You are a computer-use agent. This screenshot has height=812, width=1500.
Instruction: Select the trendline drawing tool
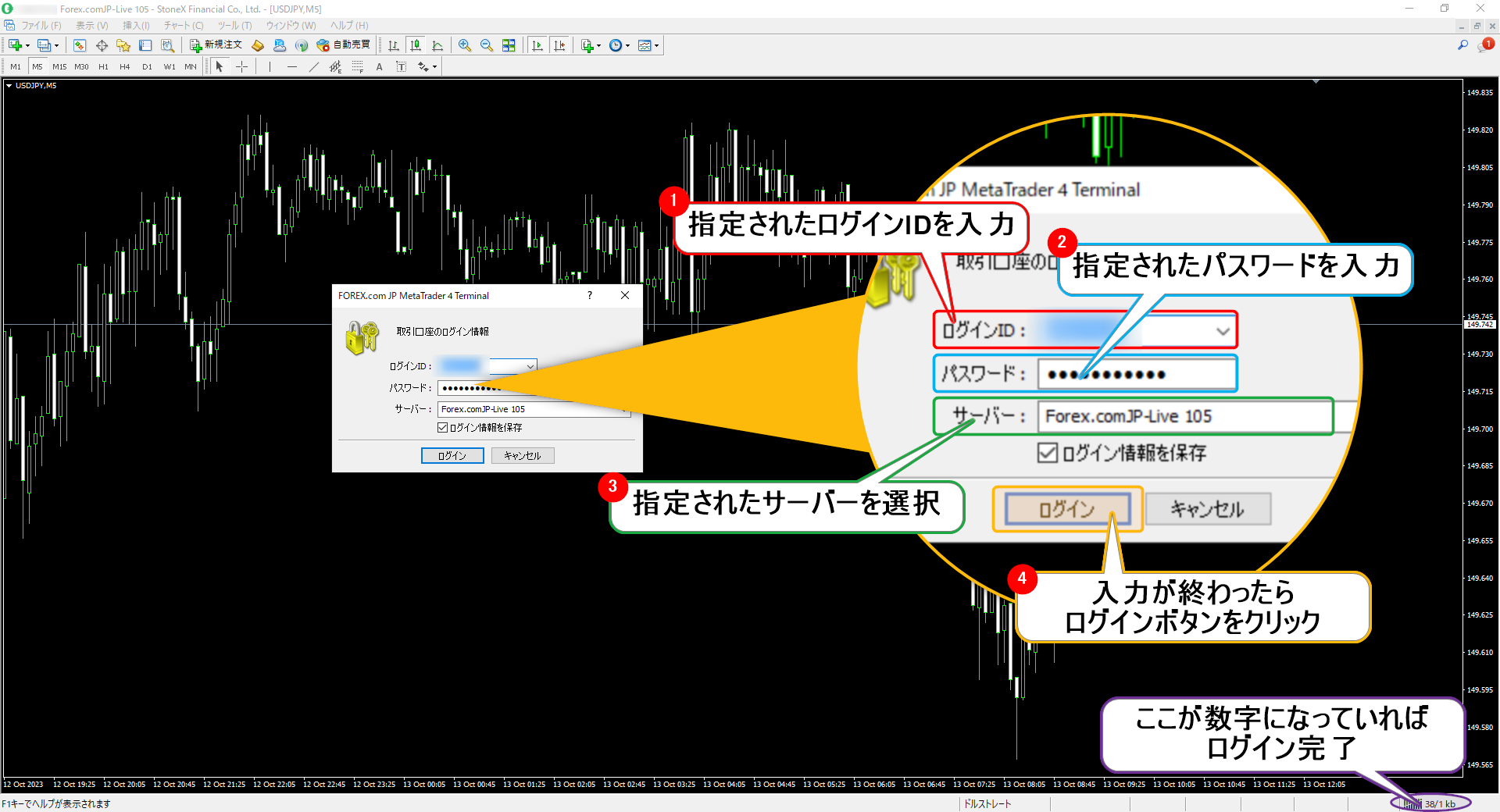tap(314, 67)
